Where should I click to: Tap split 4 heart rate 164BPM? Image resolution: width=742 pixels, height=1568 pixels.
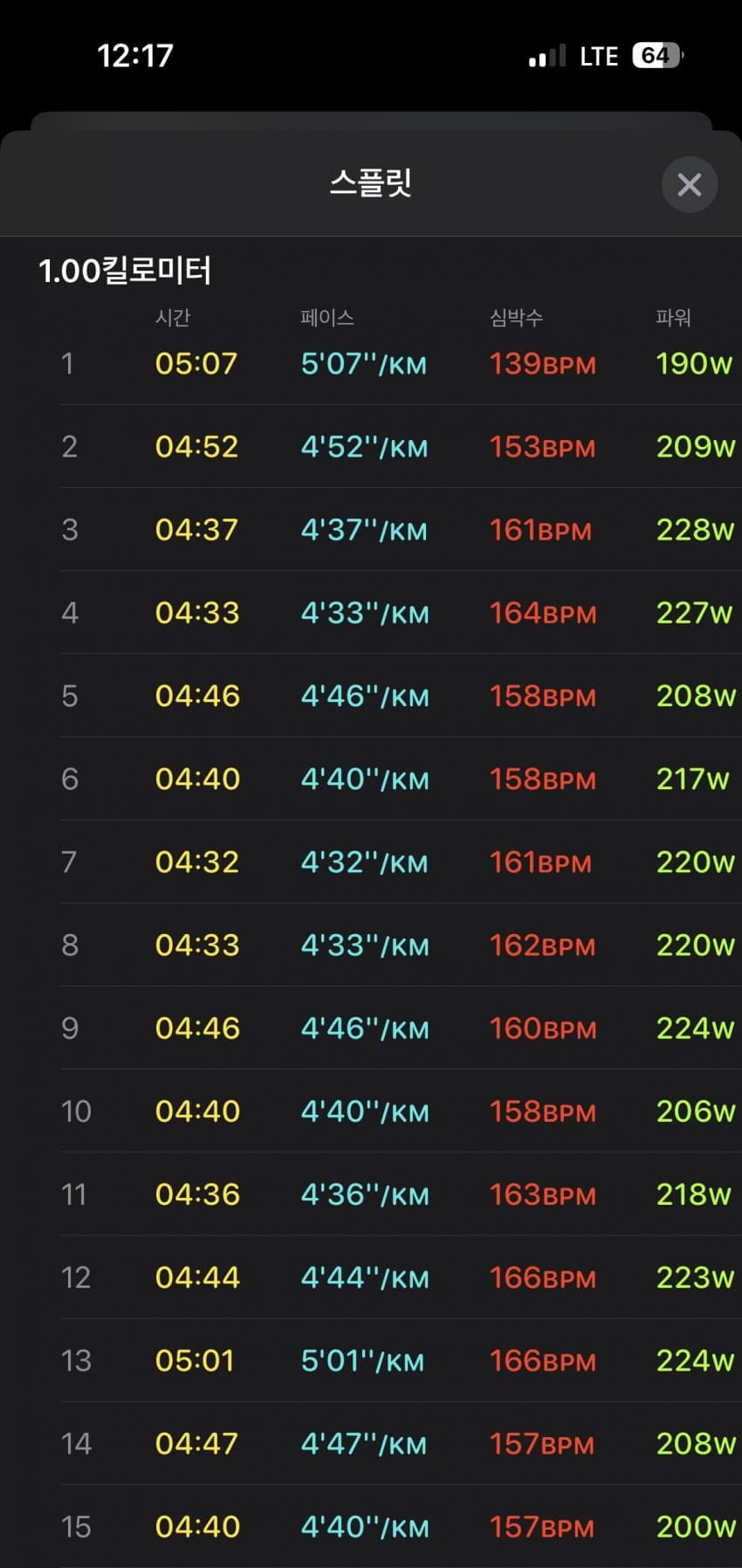tap(542, 613)
